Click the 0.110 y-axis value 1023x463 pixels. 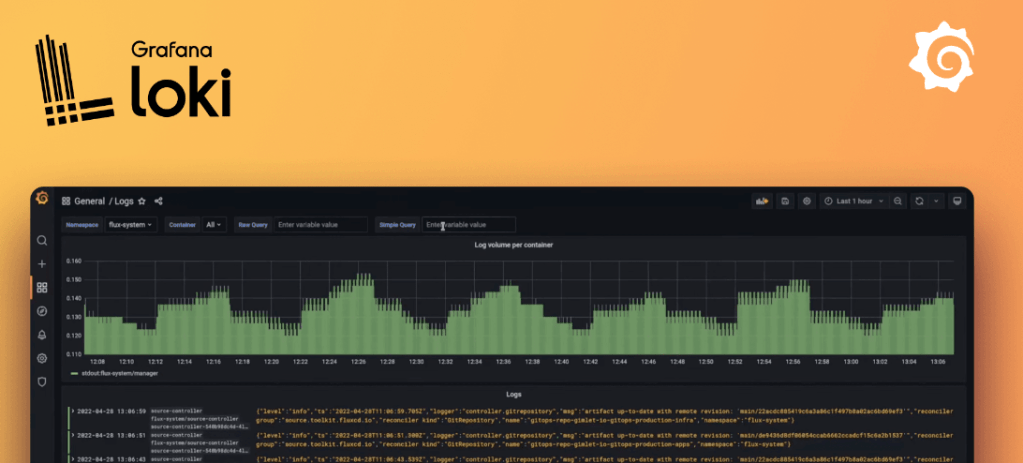pos(74,354)
